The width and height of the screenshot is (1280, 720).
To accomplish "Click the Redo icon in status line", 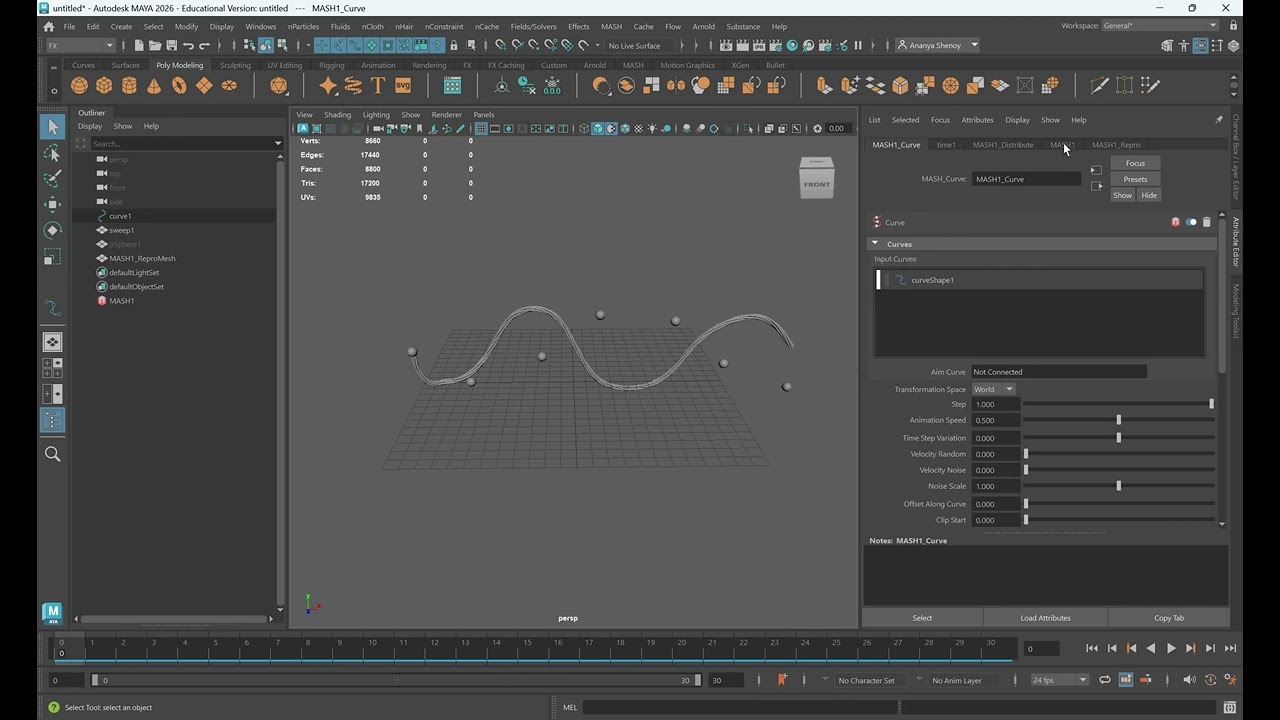I will pos(204,45).
